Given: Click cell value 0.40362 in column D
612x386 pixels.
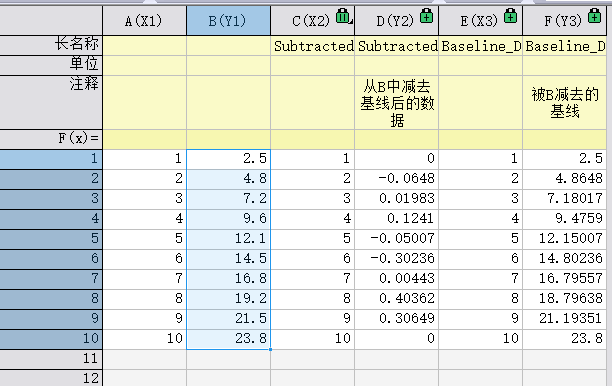Looking at the screenshot, I should [397, 299].
